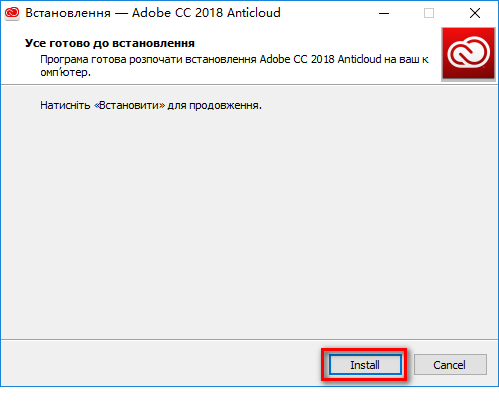The height and width of the screenshot is (406, 499).
Task: Click the bottom button bar left of Install
Action: click(160, 364)
